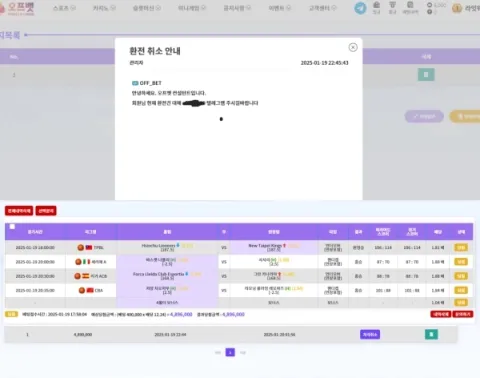Click the Spain flag in the ACB row
The image size is (480, 378).
click(x=85, y=276)
